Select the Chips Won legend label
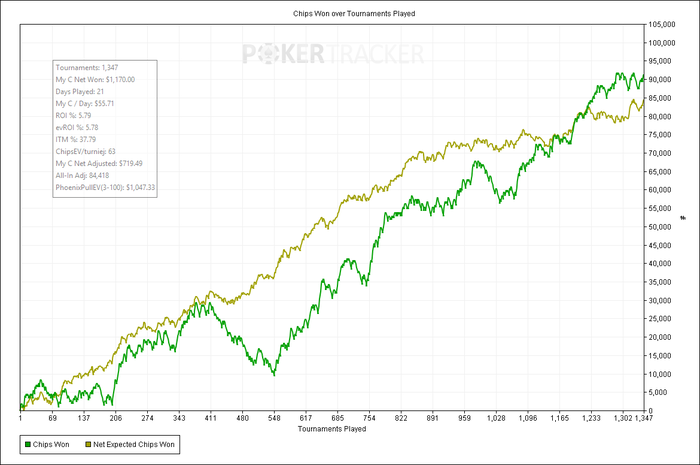Screen dimensions: 700x465 click(x=51, y=444)
